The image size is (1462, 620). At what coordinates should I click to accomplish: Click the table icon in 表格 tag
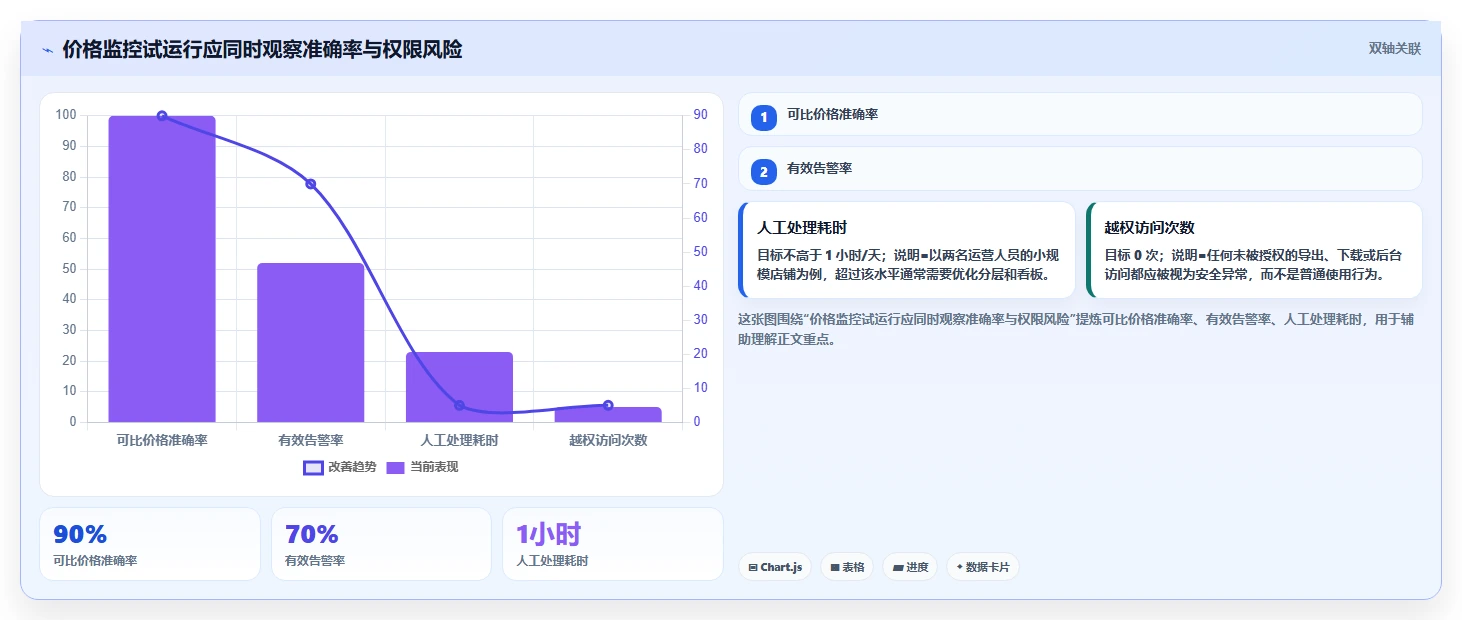tap(835, 567)
